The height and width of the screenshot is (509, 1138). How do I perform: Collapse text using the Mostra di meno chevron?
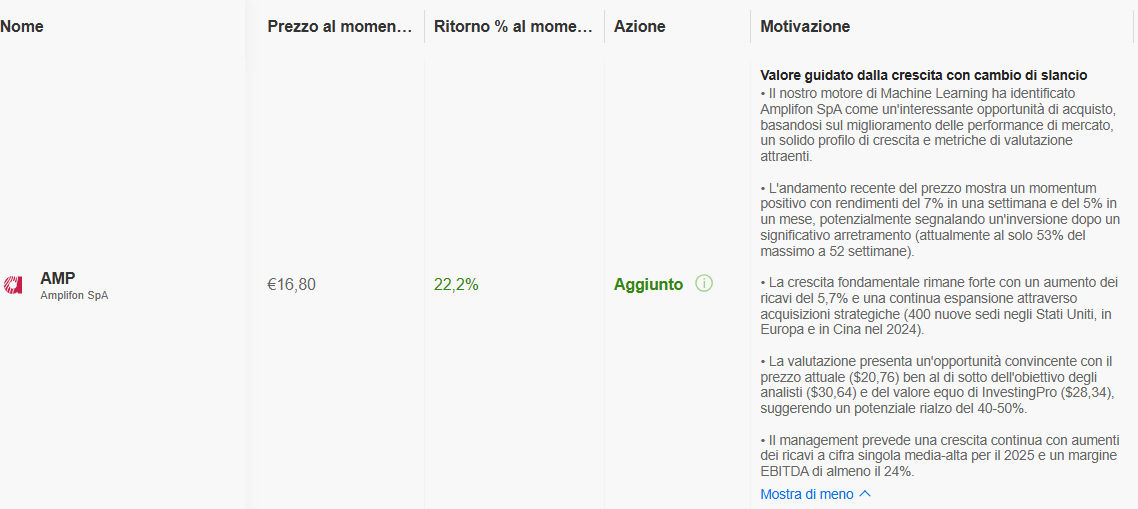[x=864, y=494]
